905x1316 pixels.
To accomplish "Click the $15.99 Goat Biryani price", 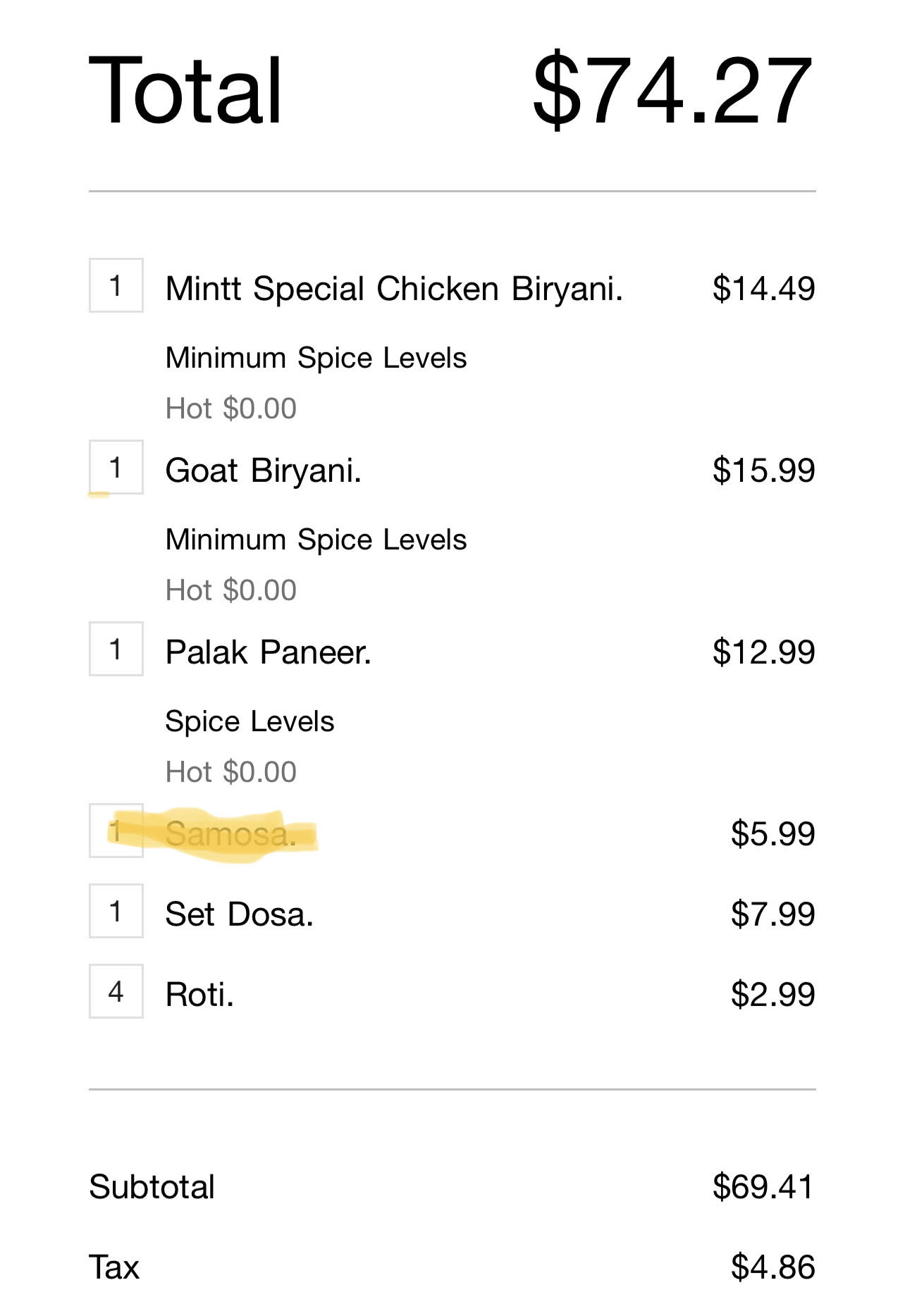I will pyautogui.click(x=763, y=470).
